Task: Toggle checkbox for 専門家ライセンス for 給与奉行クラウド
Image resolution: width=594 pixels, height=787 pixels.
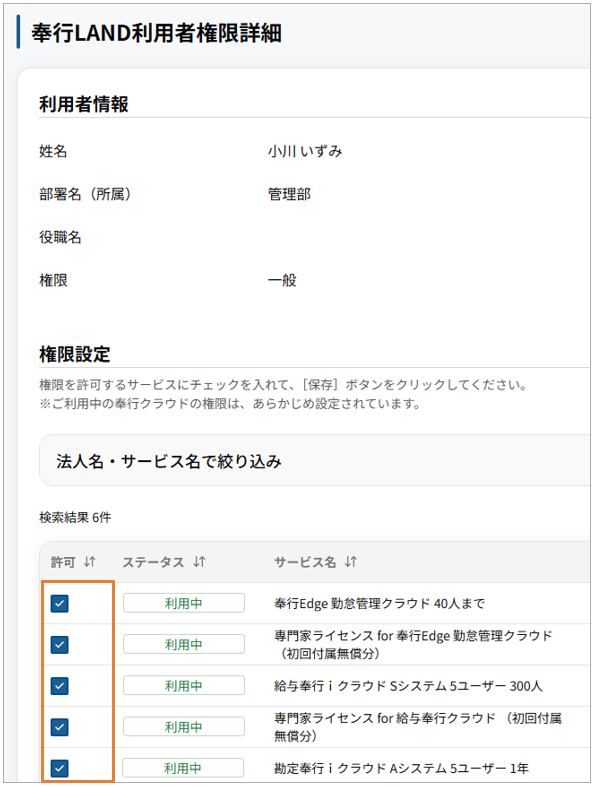Action: tap(60, 727)
